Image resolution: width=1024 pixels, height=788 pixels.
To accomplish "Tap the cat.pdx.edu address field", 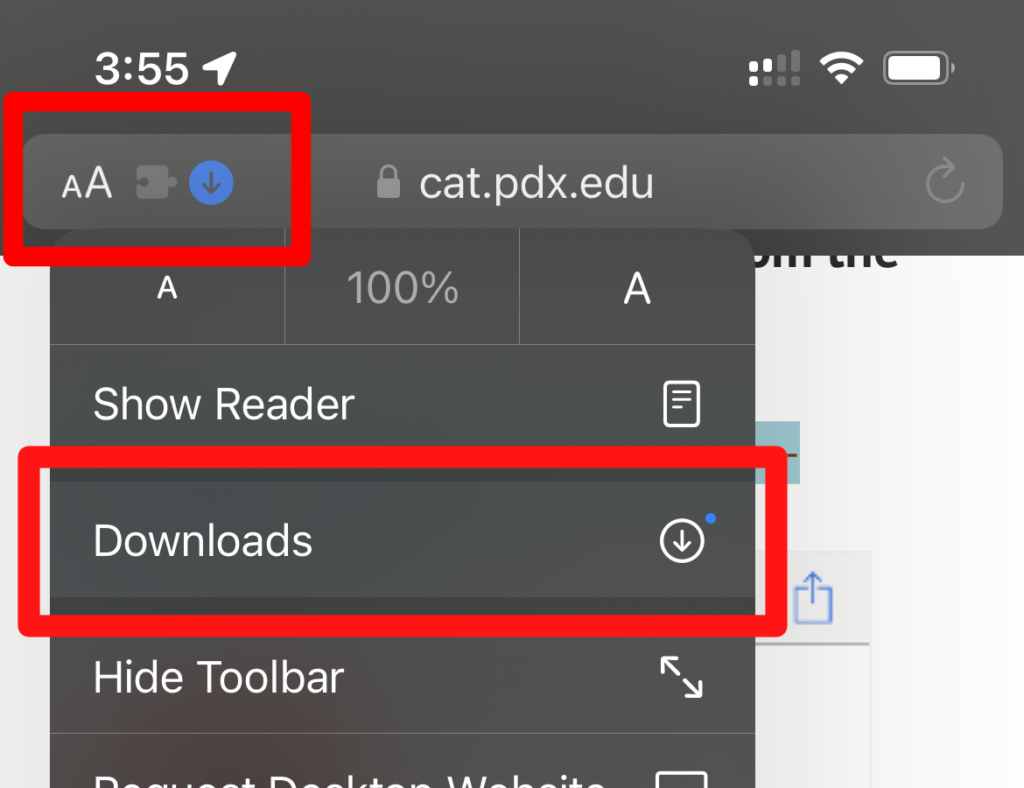I will click(535, 183).
